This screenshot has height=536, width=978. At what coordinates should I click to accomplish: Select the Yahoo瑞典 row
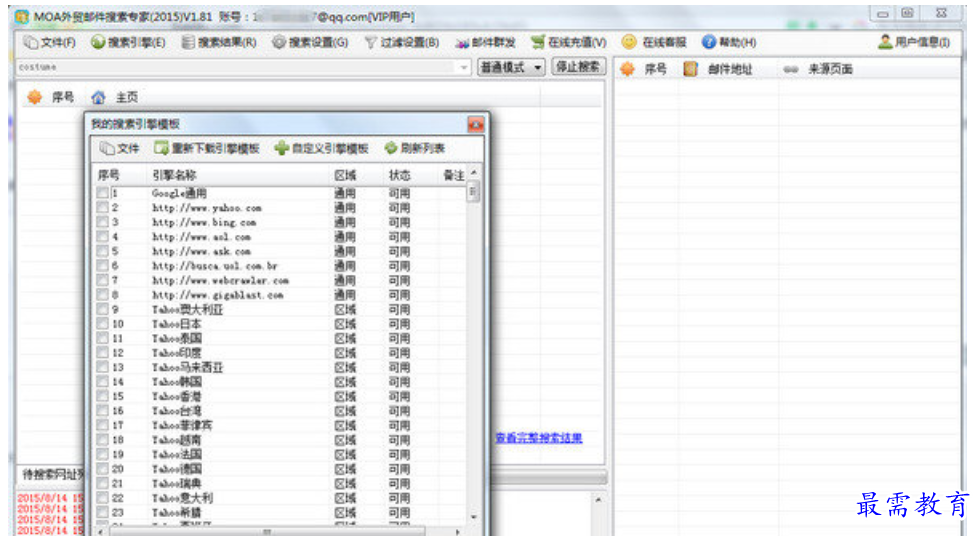pos(281,484)
